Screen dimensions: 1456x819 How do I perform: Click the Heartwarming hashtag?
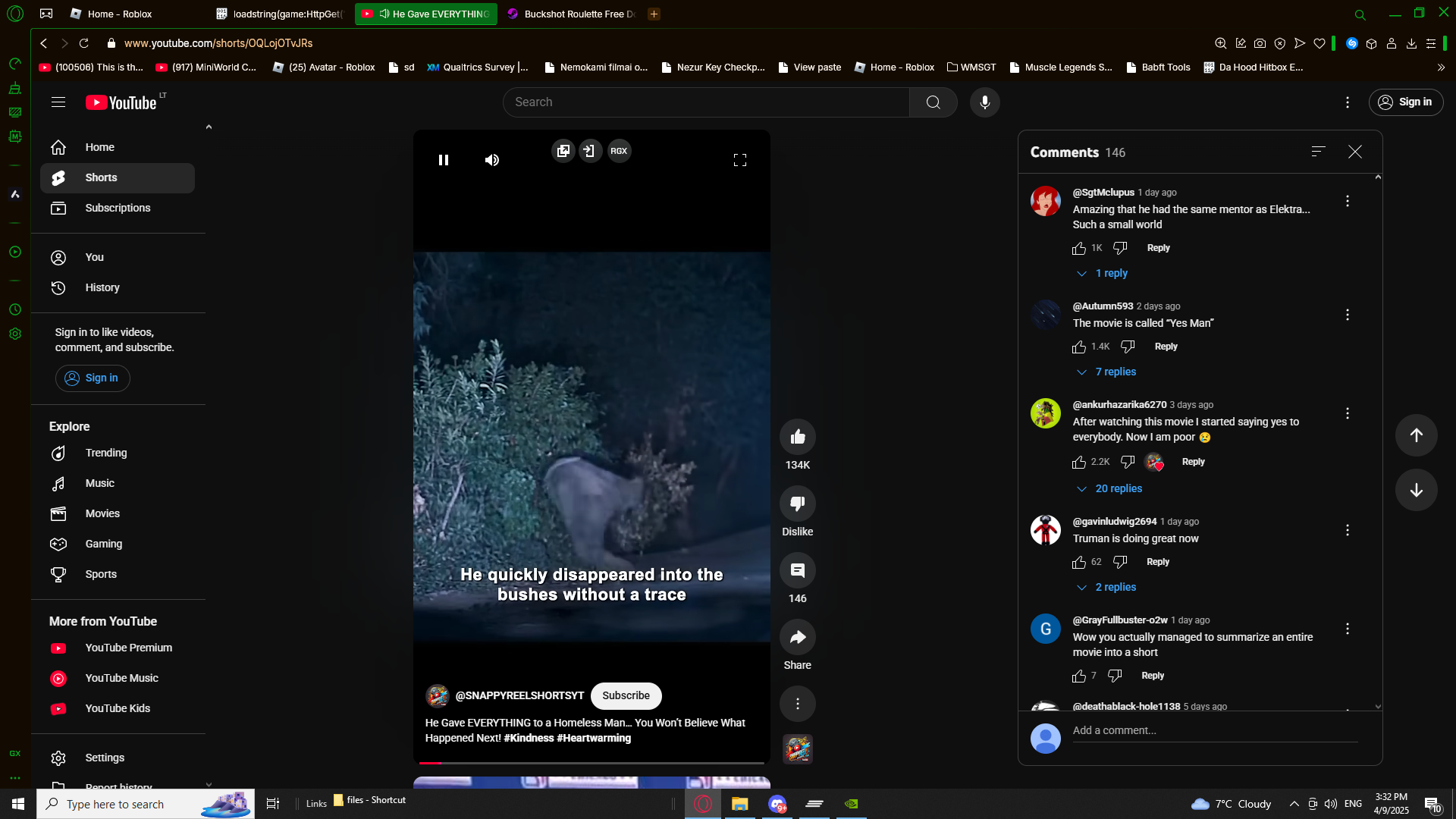594,738
